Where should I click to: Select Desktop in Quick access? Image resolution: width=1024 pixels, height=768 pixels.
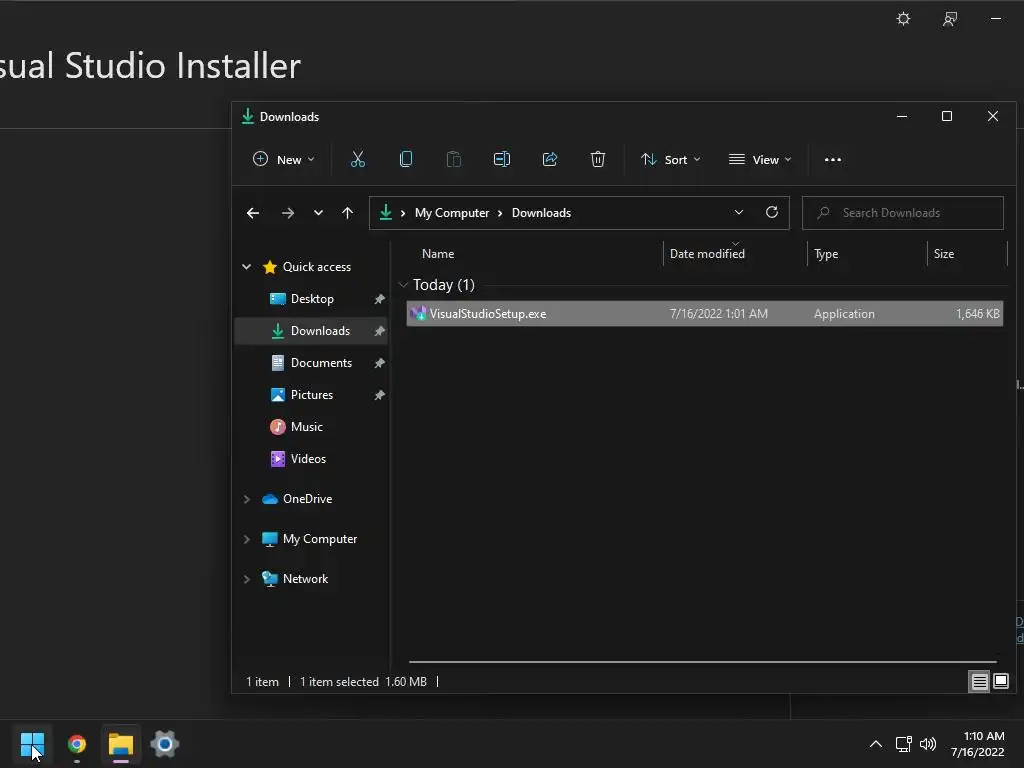[312, 299]
